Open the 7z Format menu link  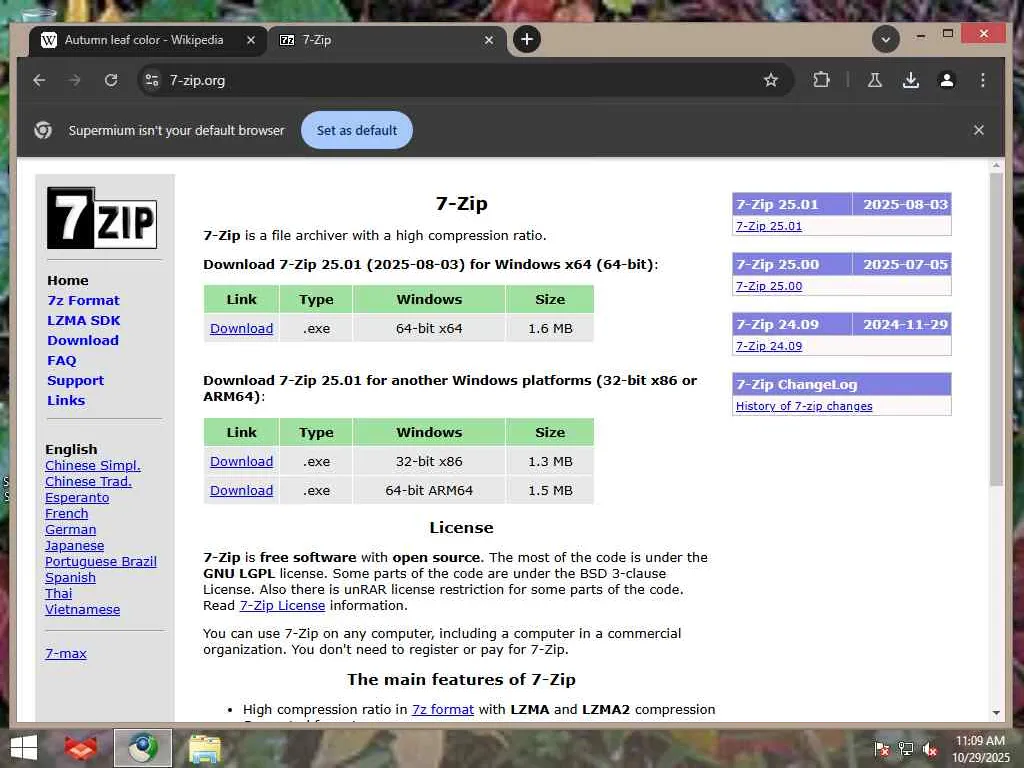[x=84, y=300]
